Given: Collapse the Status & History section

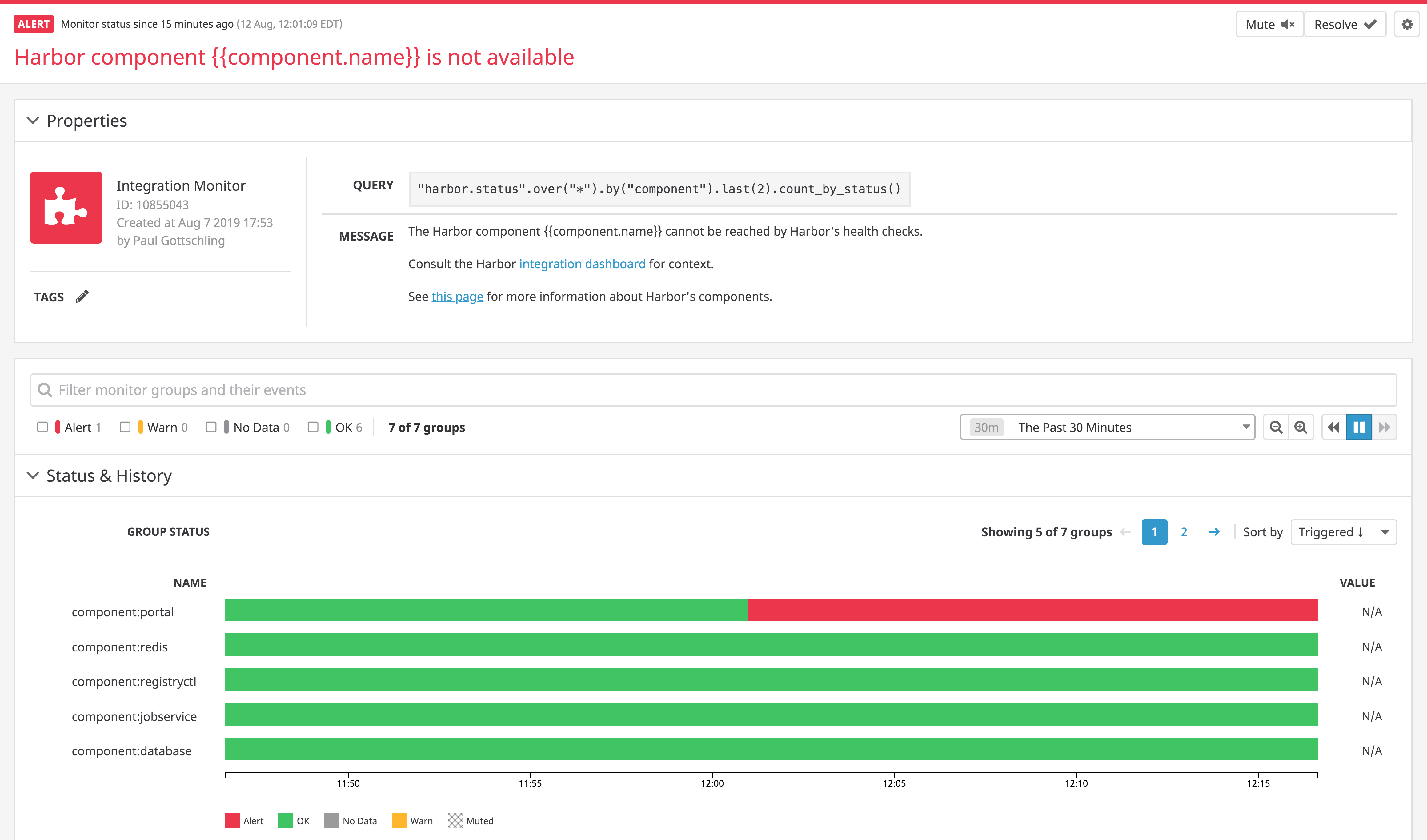Looking at the screenshot, I should [33, 476].
